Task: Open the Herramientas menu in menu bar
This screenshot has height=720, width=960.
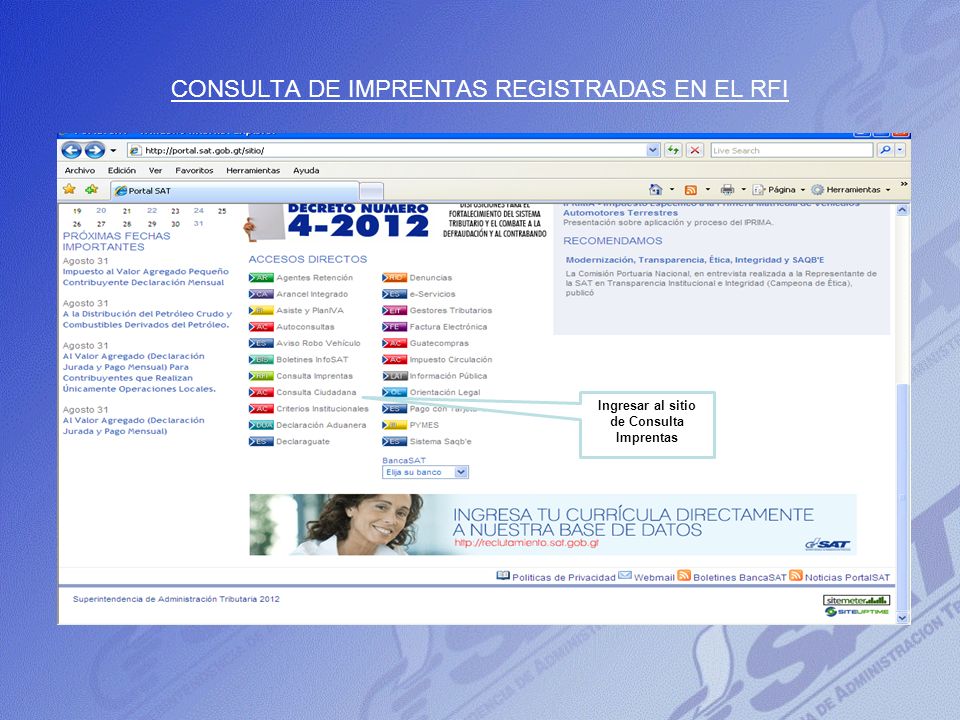Action: tap(253, 170)
